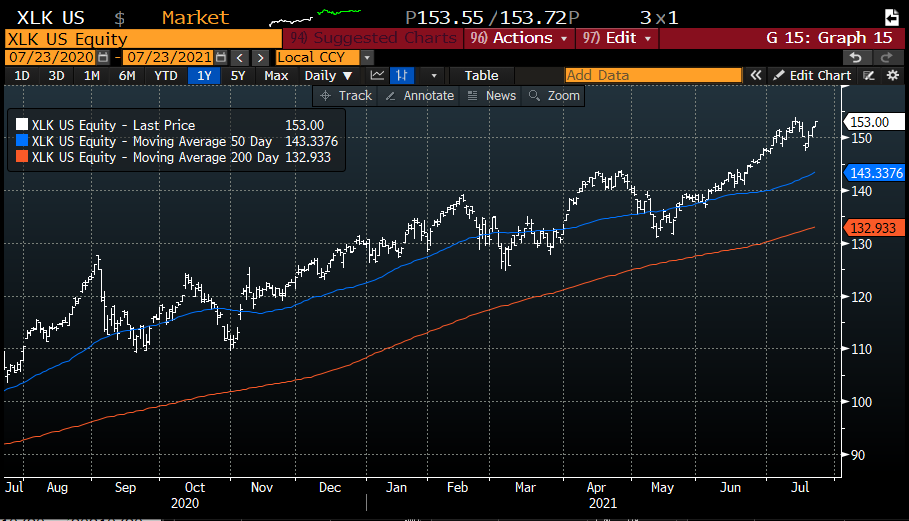Viewport: 909px width, 521px height.
Task: Click the white Last Price legend swatch
Action: [22, 125]
